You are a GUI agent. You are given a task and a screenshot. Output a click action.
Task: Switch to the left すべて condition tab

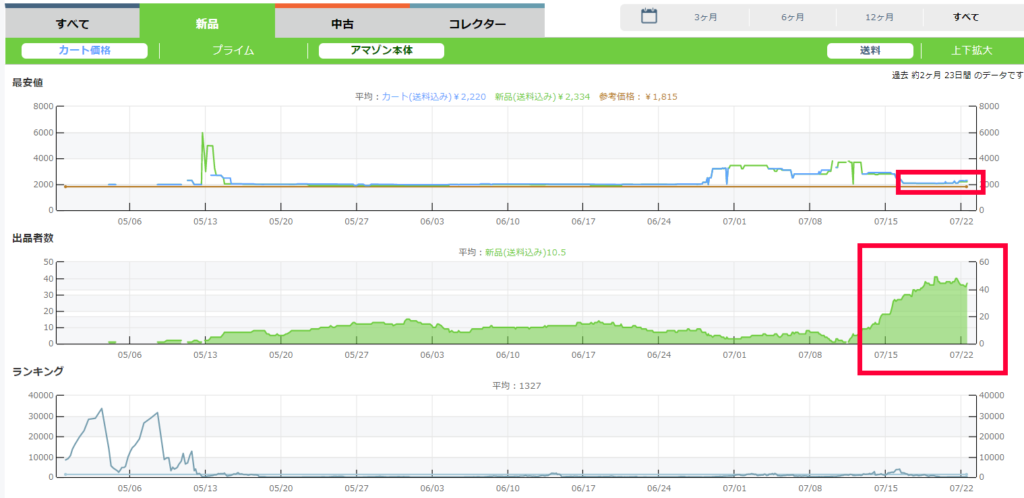[x=72, y=23]
